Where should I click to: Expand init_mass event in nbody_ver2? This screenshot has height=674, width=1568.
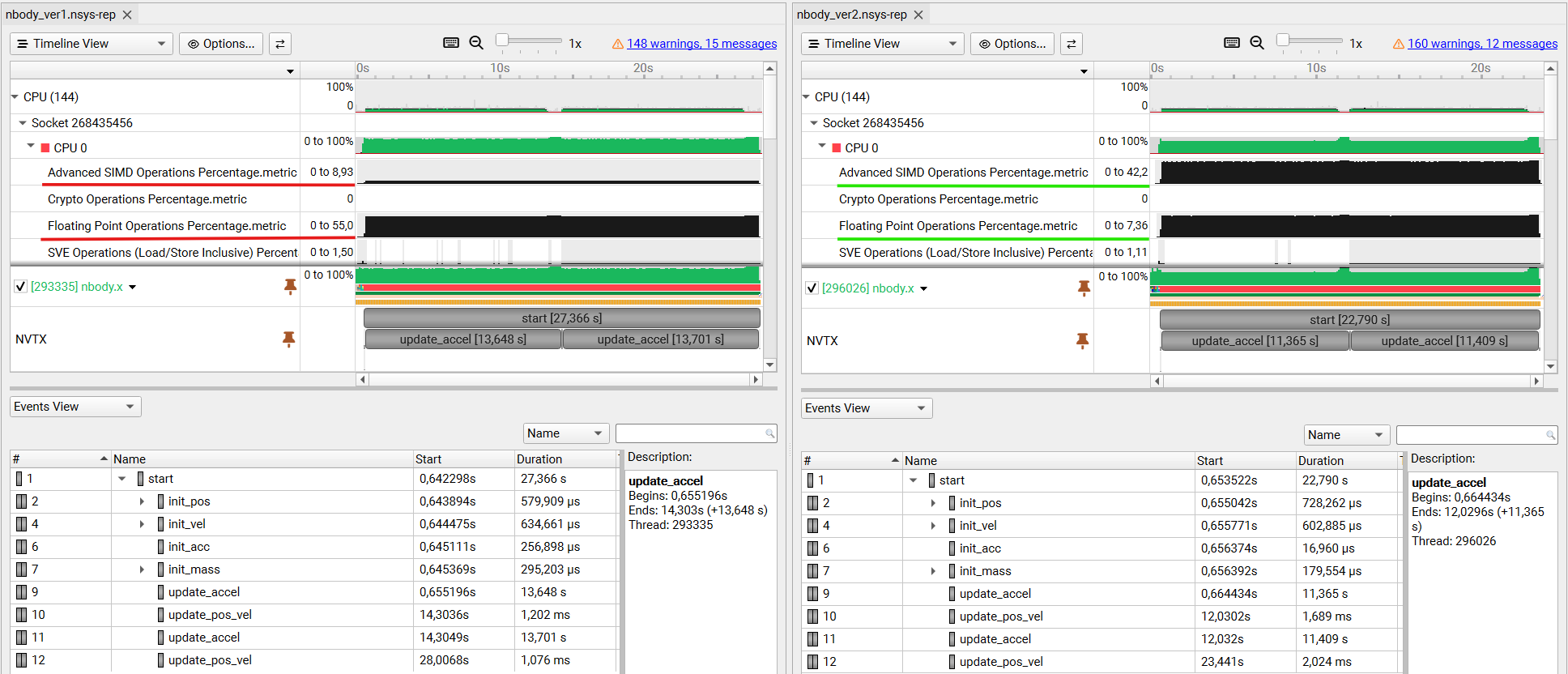pyautogui.click(x=933, y=571)
